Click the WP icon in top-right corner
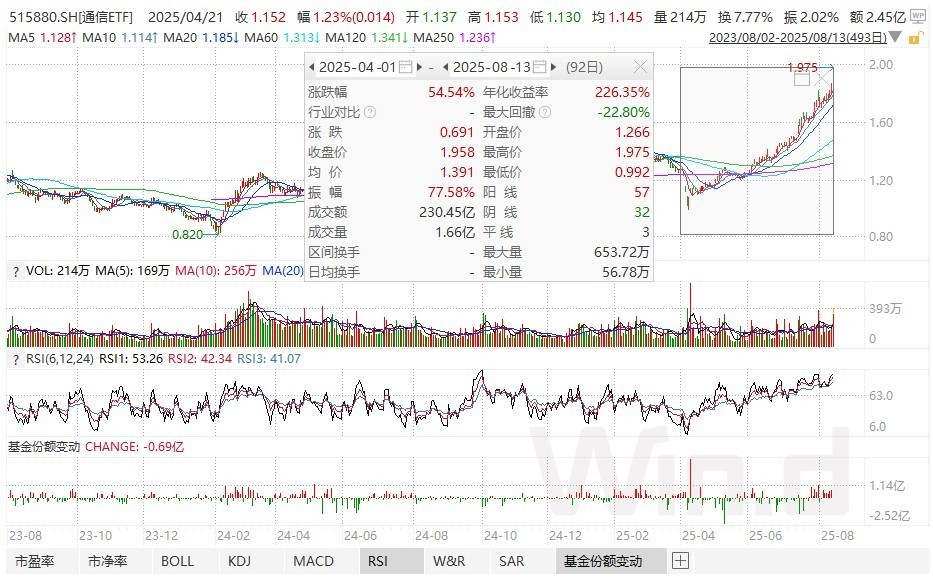This screenshot has width=933, height=579. point(919,18)
